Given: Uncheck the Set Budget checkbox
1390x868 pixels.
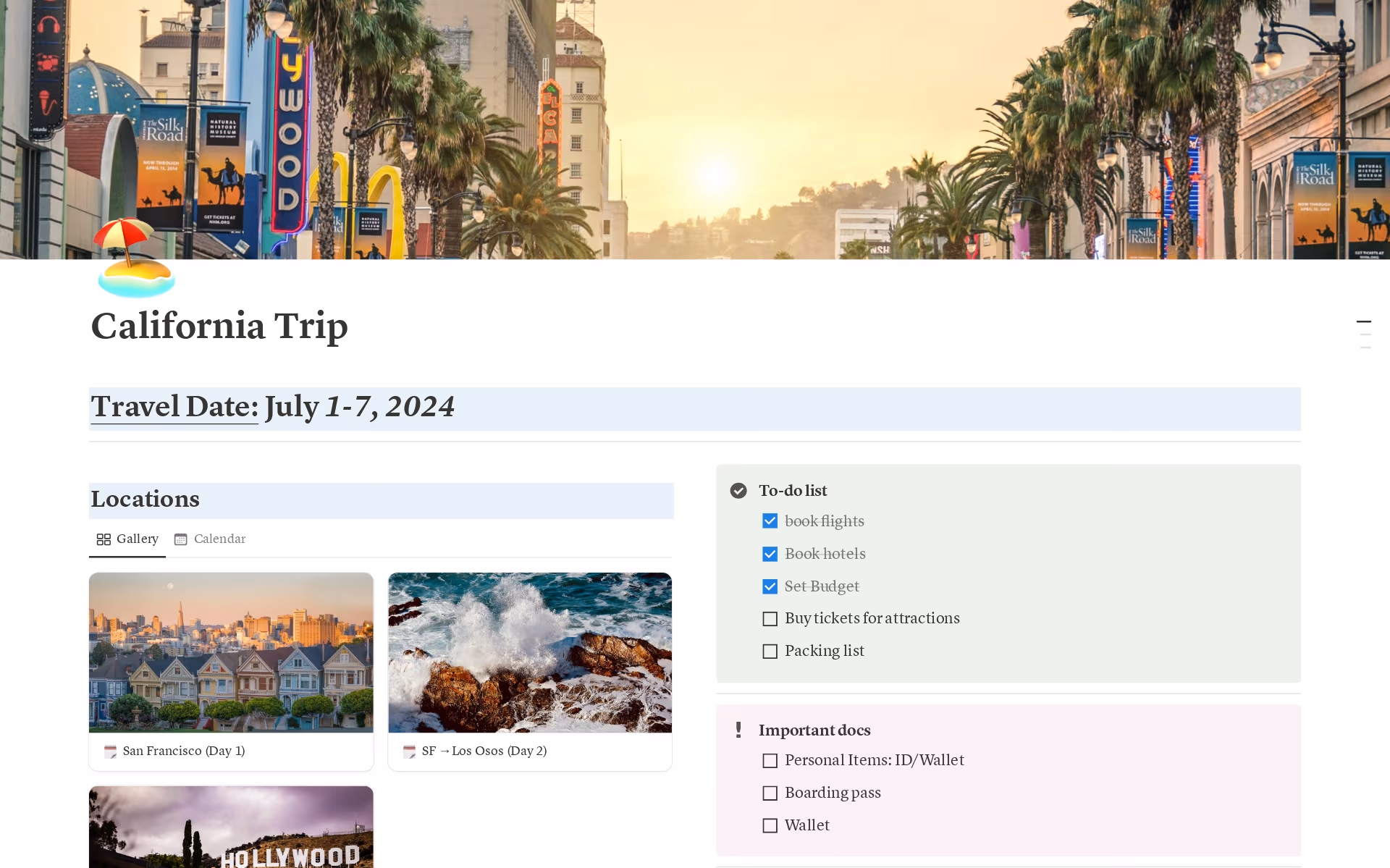Looking at the screenshot, I should (x=770, y=586).
